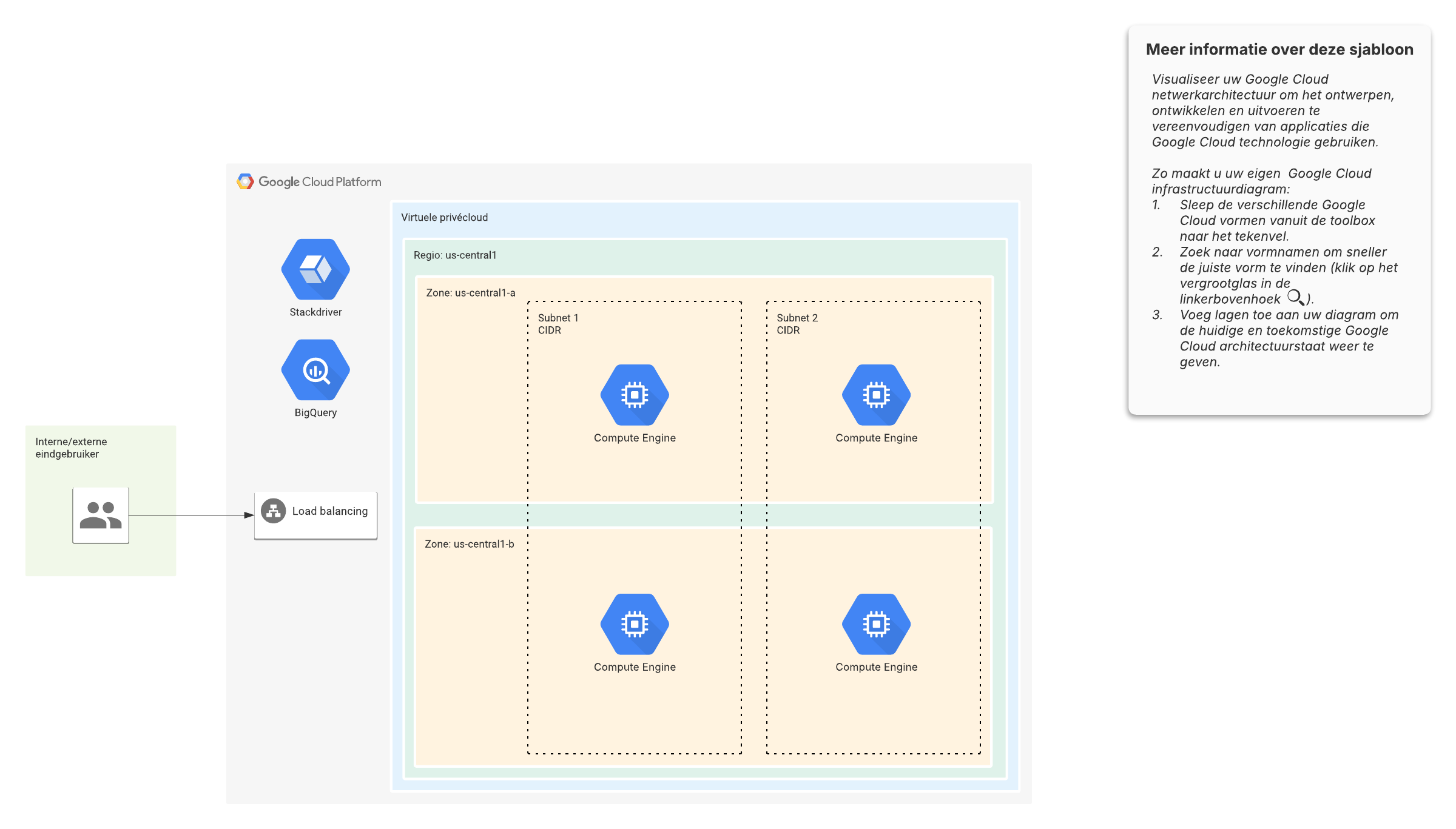Select the users group icon

click(x=101, y=515)
